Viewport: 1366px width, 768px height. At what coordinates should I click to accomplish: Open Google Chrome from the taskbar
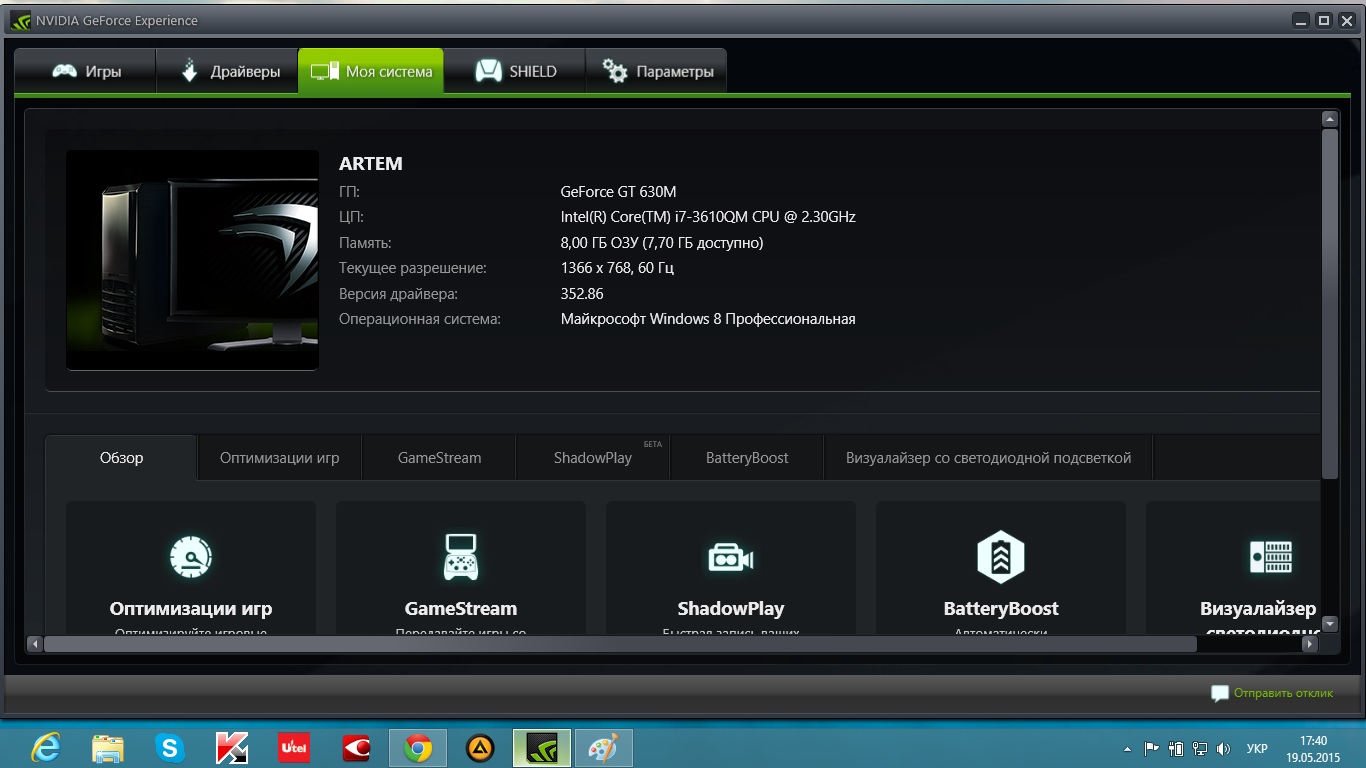click(418, 748)
